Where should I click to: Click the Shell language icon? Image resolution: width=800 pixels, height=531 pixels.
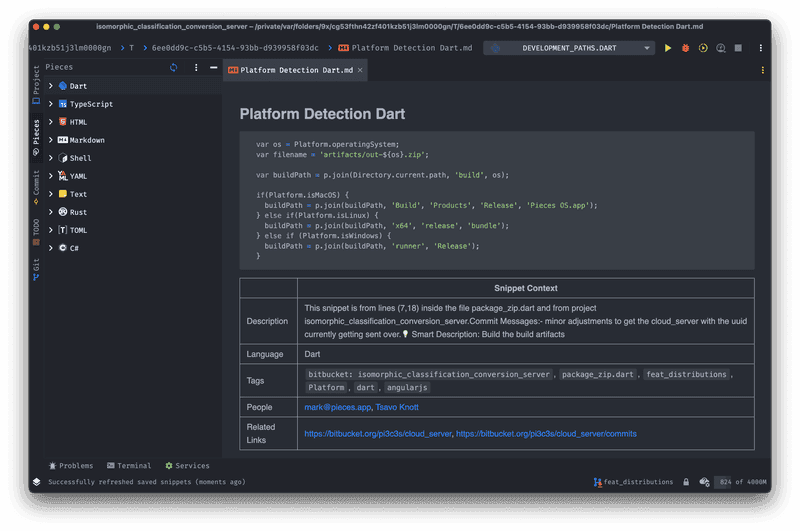point(63,158)
